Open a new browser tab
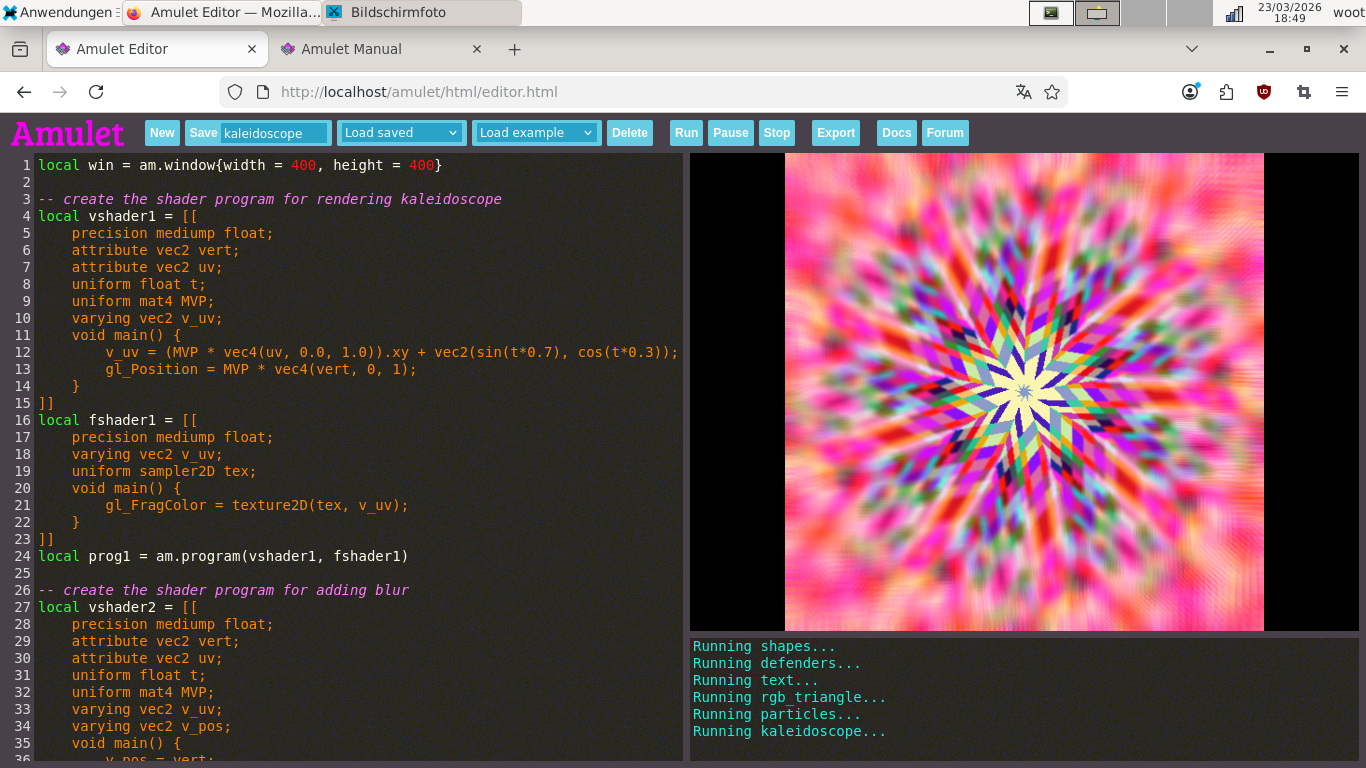The height and width of the screenshot is (768, 1366). click(x=514, y=49)
